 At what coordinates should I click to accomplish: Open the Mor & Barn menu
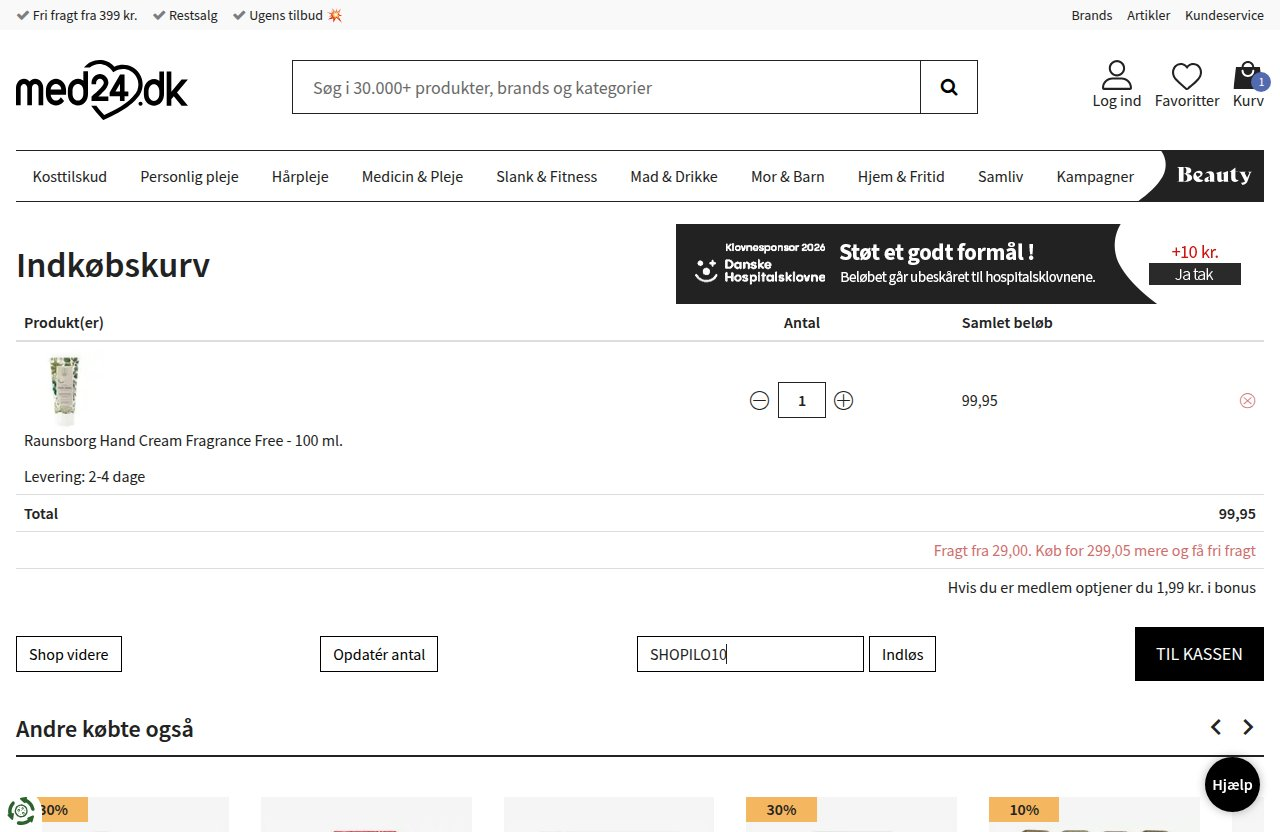[788, 176]
